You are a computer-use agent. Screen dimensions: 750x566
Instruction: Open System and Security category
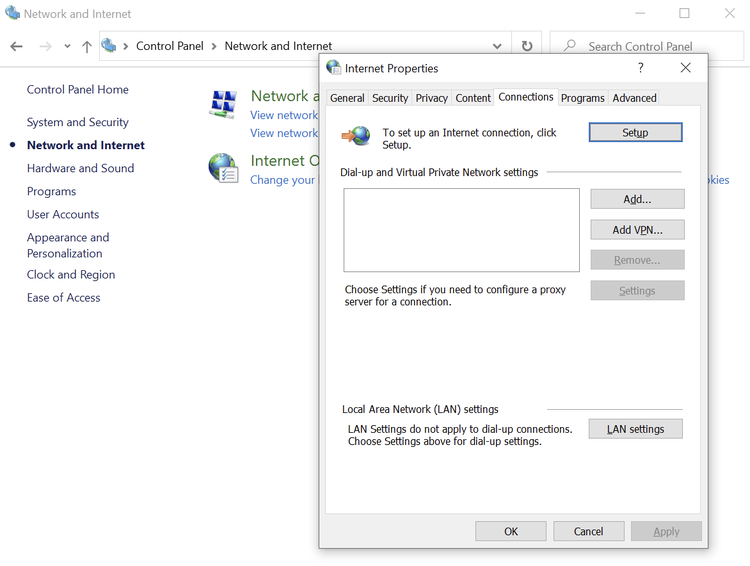click(78, 122)
